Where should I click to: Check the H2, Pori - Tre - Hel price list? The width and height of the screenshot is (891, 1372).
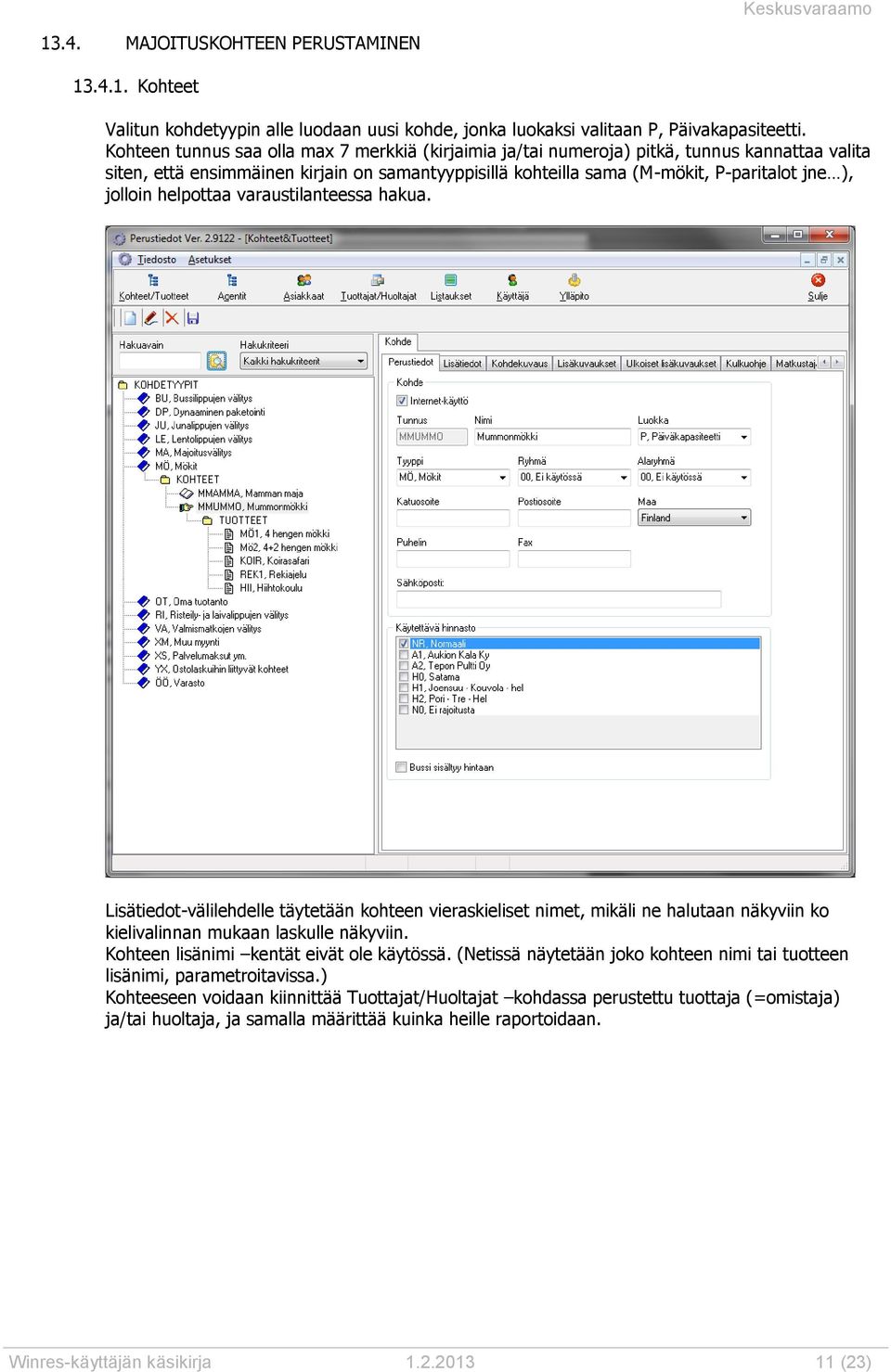pos(404,699)
